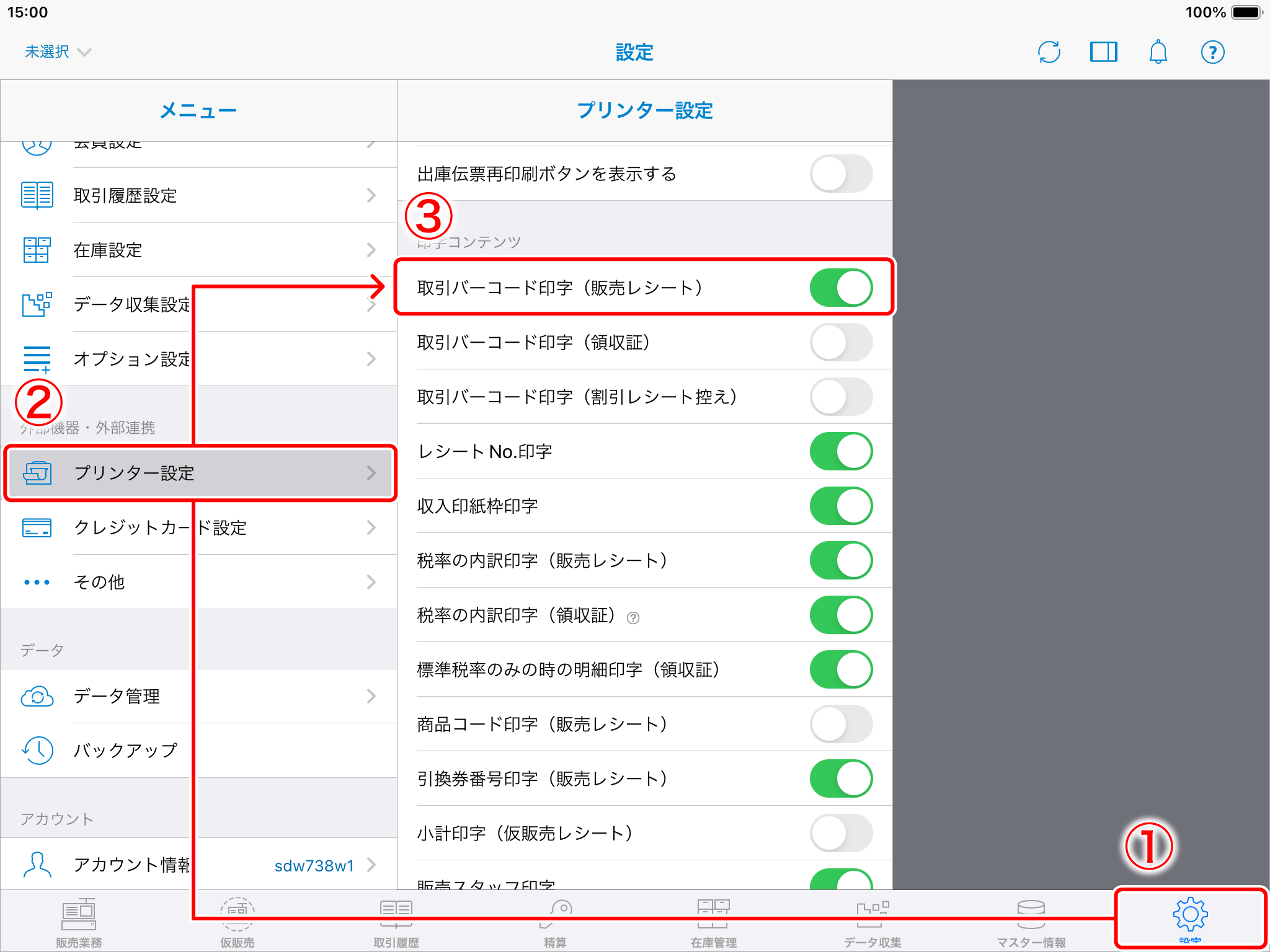Click the アカウント情報 person icon
Image resolution: width=1270 pixels, height=952 pixels.
[x=37, y=865]
